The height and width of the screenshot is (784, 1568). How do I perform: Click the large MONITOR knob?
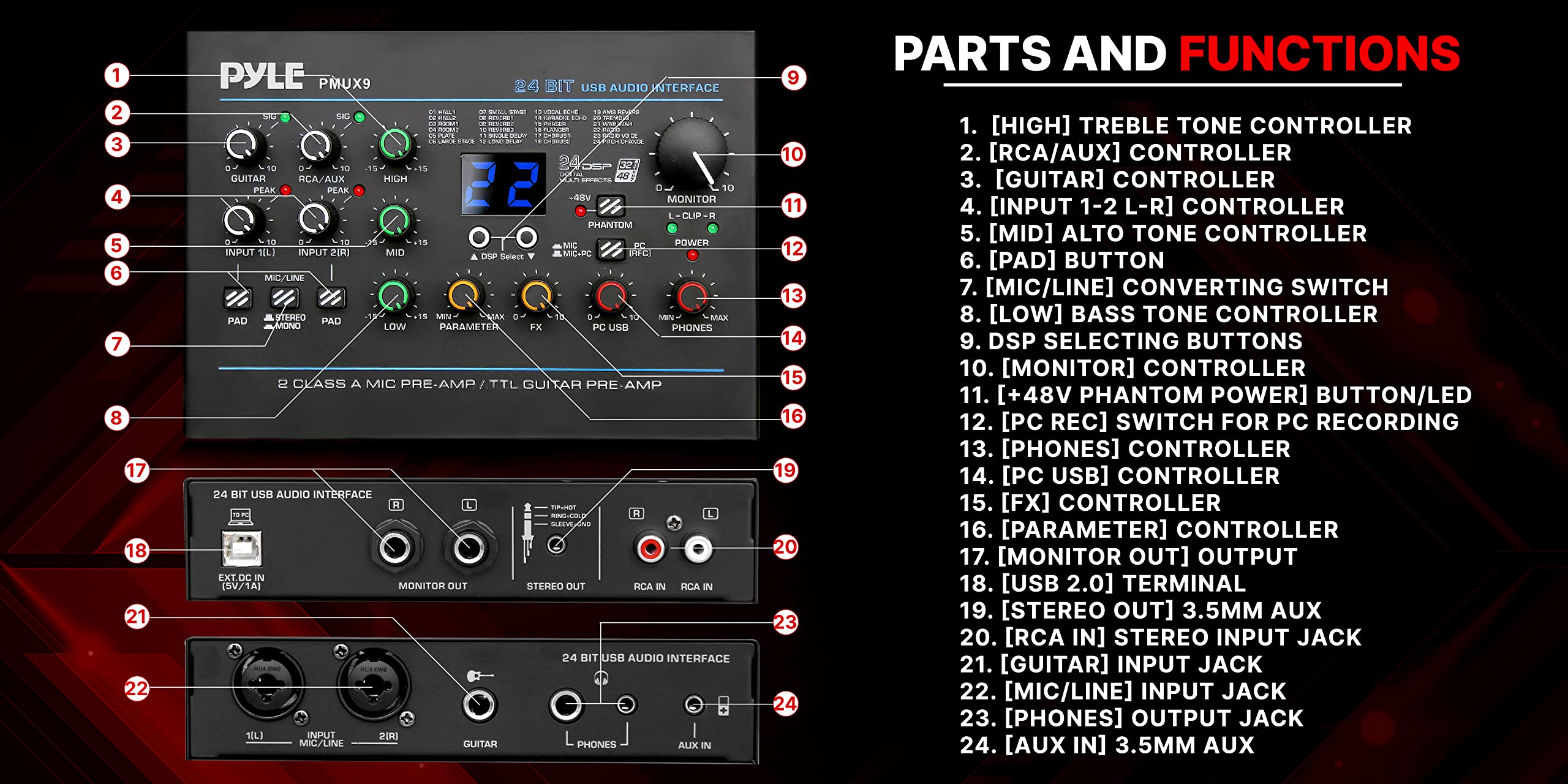pyautogui.click(x=693, y=152)
